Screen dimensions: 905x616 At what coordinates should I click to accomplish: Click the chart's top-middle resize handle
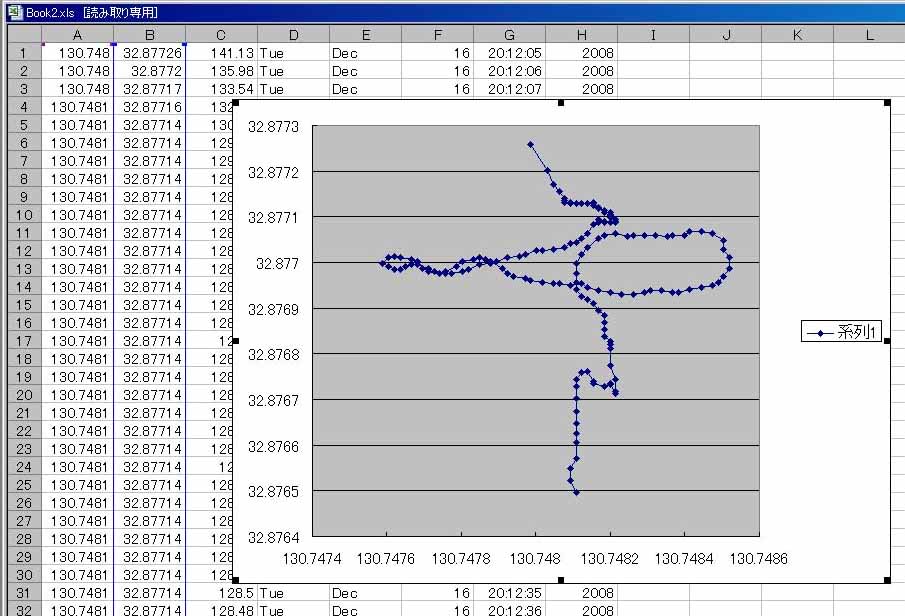(561, 102)
